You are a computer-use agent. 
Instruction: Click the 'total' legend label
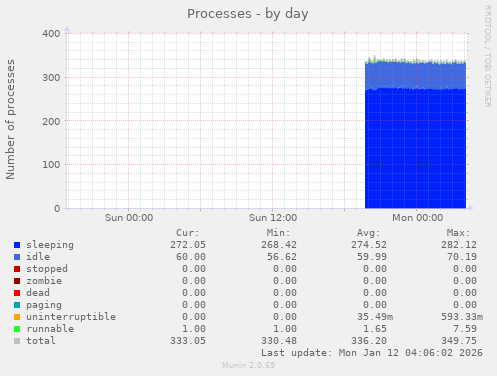pyautogui.click(x=41, y=341)
